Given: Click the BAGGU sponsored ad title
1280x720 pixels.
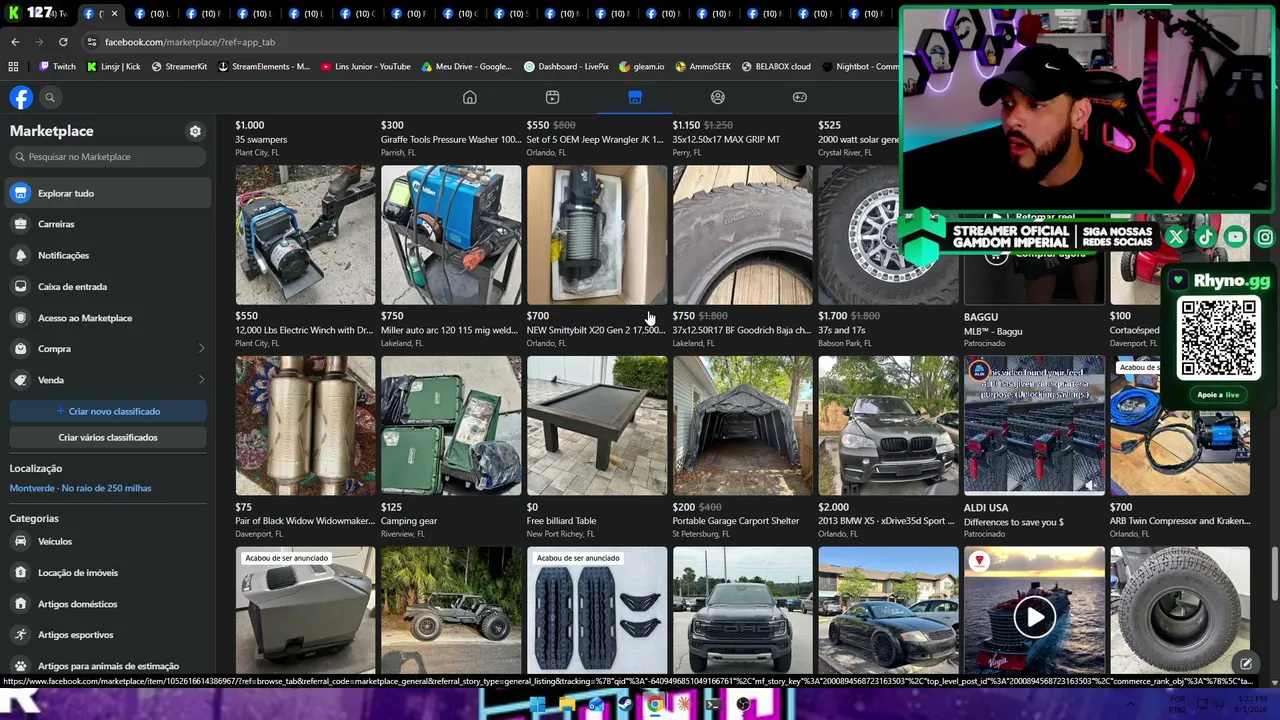Looking at the screenshot, I should (981, 317).
